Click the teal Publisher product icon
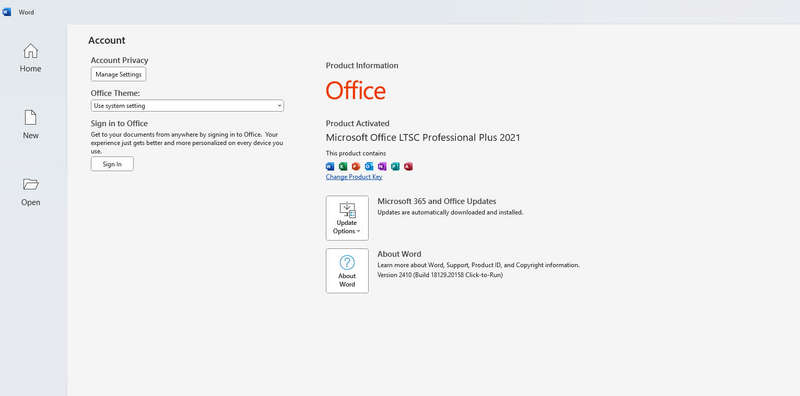Viewport: 800px width, 396px height. click(x=395, y=166)
